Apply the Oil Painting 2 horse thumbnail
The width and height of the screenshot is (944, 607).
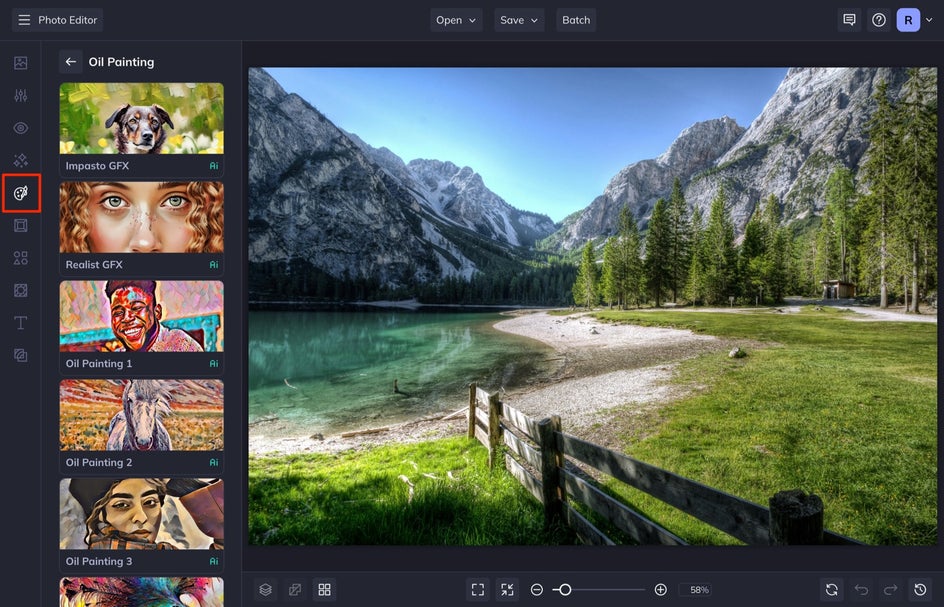click(141, 415)
